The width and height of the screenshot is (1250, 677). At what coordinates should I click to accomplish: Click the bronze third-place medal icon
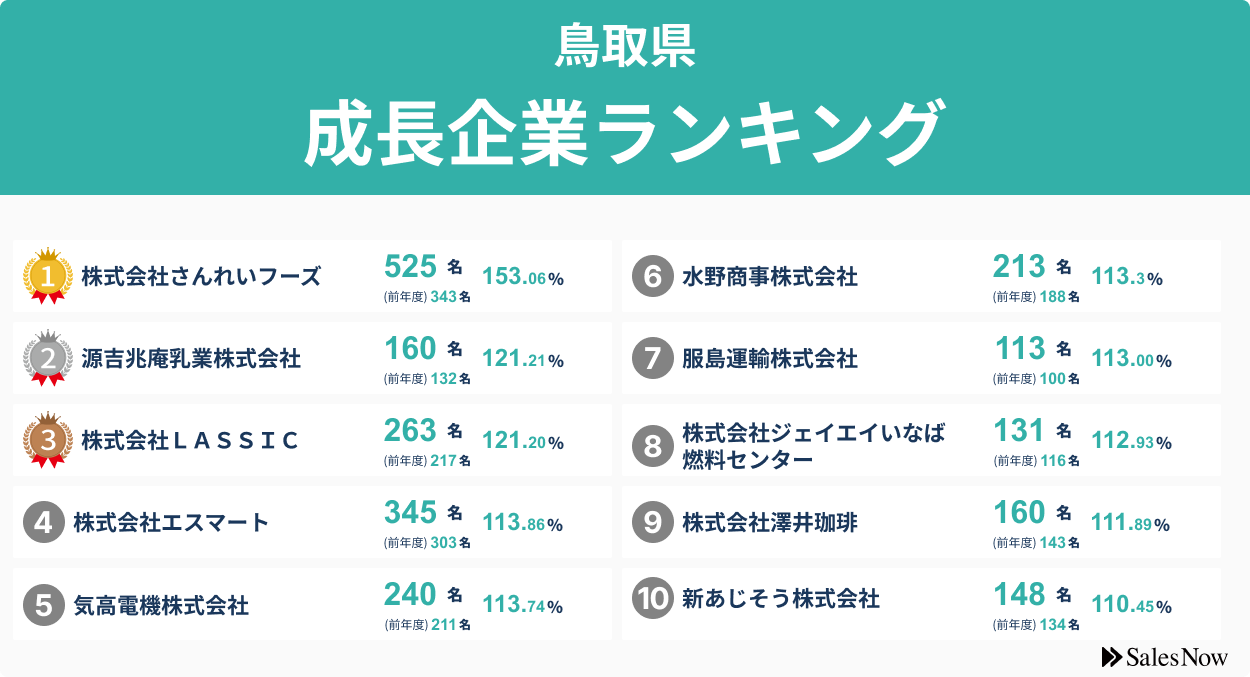pyautogui.click(x=47, y=440)
